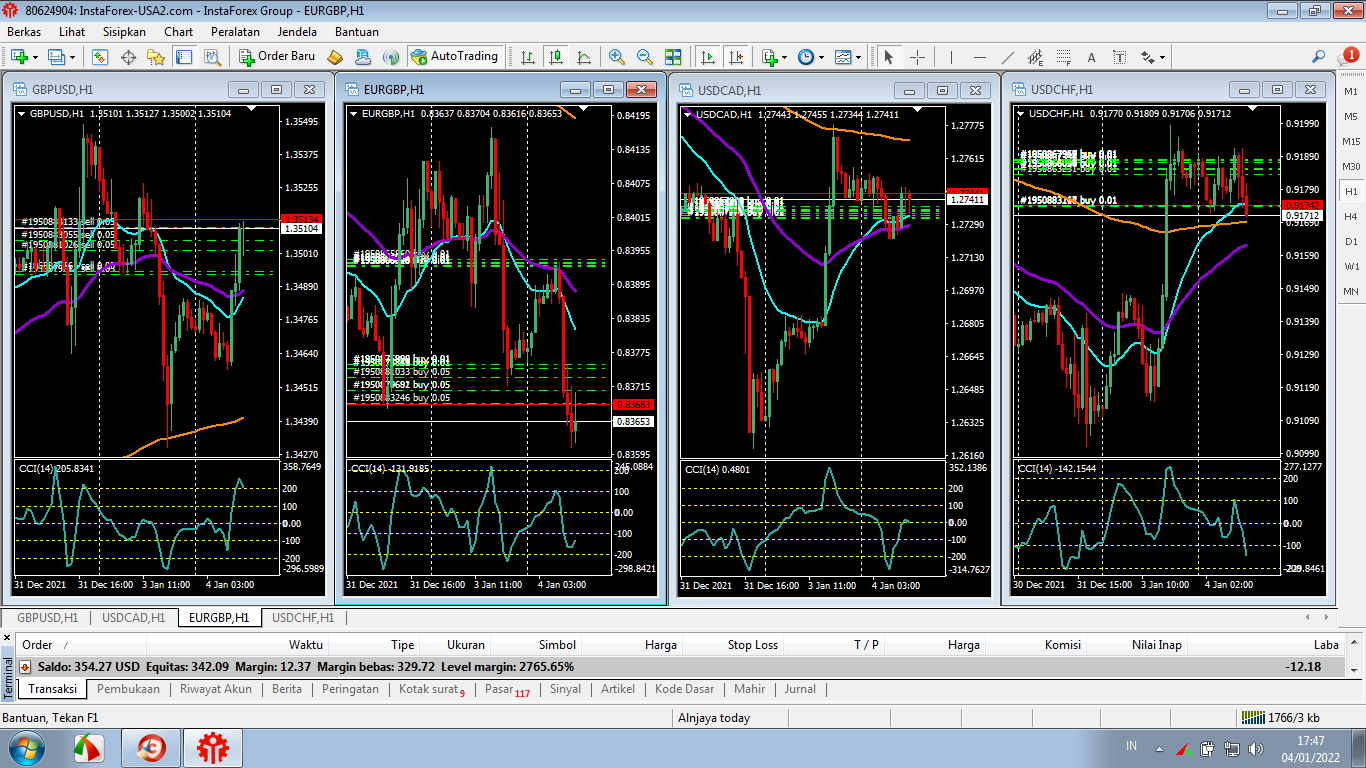The image size is (1366, 768).
Task: Open the Peralatan menu
Action: [x=235, y=32]
